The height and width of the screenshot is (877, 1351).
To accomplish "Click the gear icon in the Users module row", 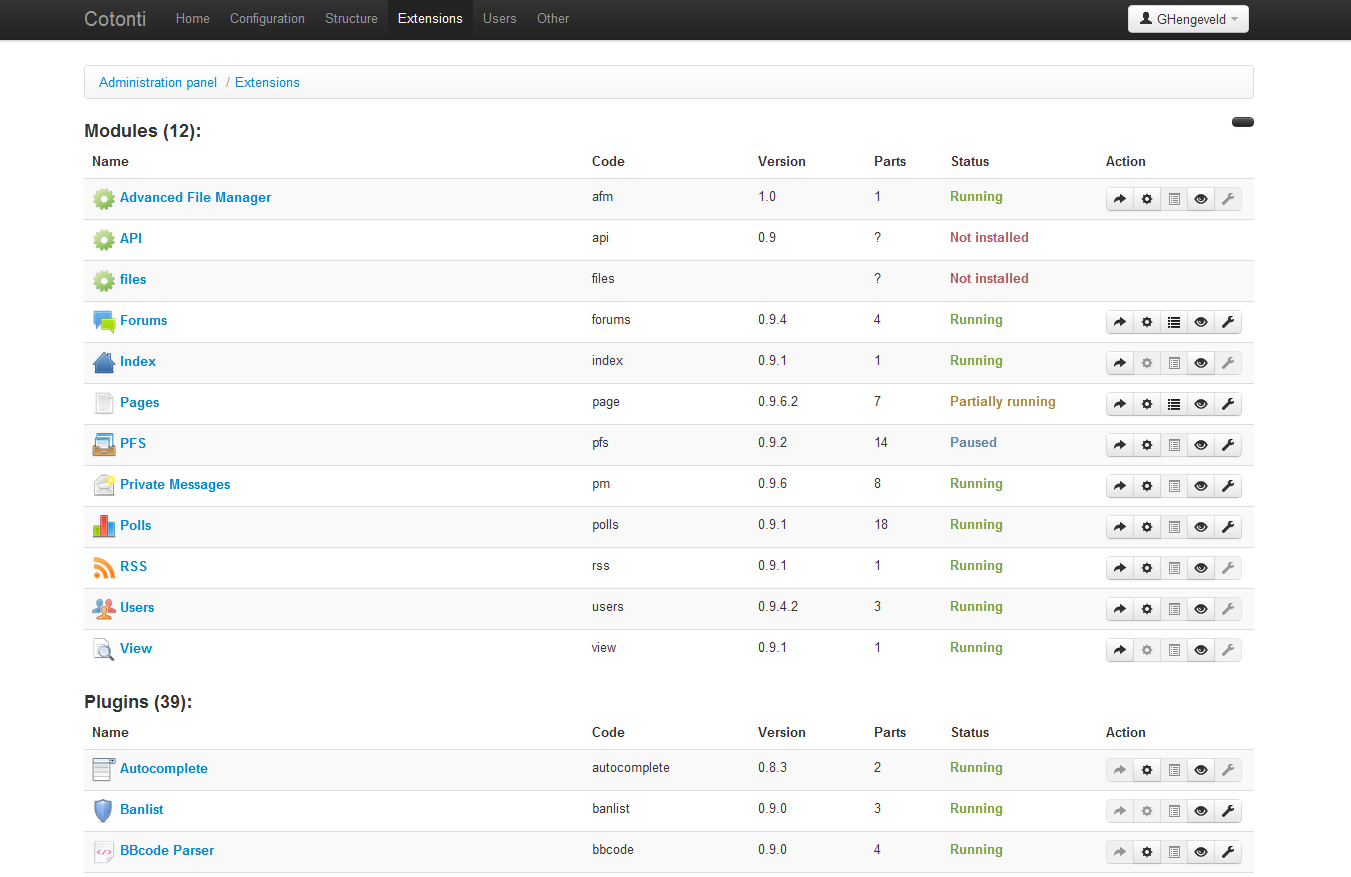I will point(1147,609).
